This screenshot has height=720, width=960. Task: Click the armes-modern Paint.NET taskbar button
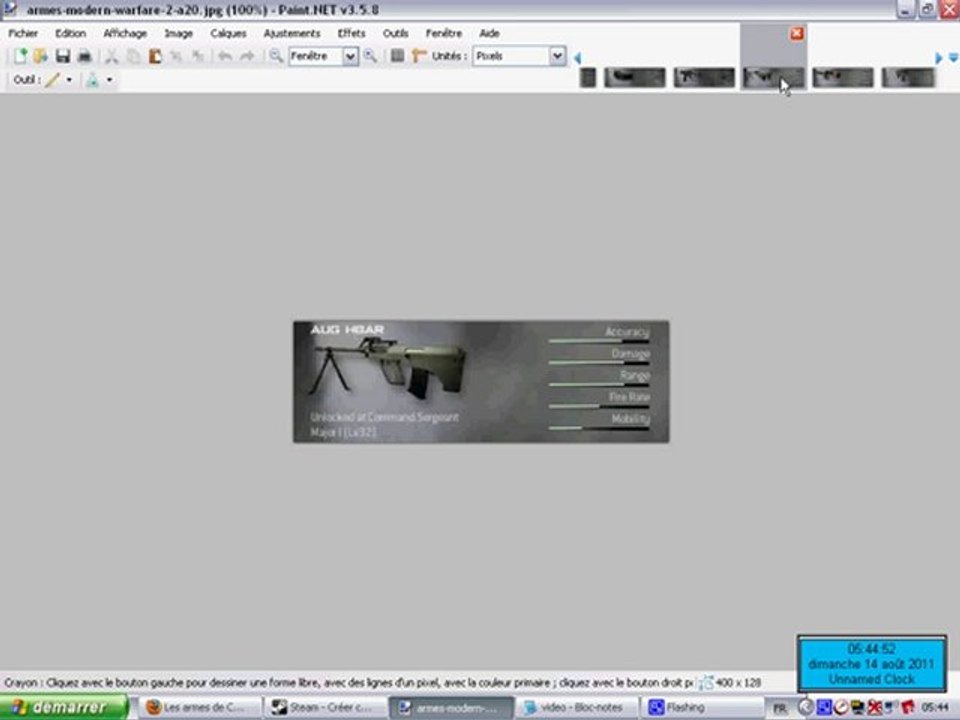pos(451,707)
